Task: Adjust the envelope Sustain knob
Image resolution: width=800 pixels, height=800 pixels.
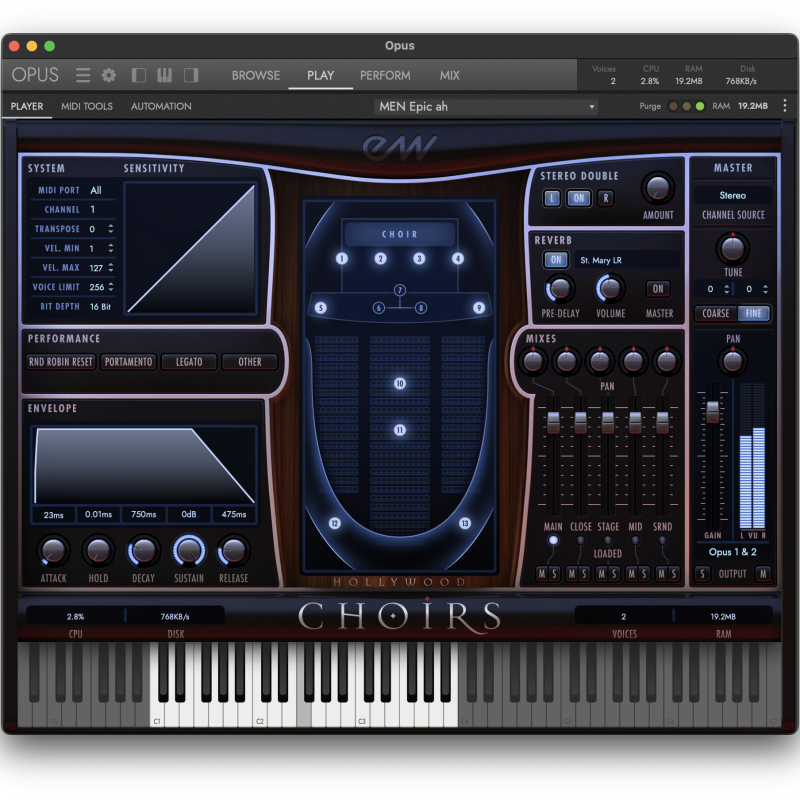Action: [189, 551]
